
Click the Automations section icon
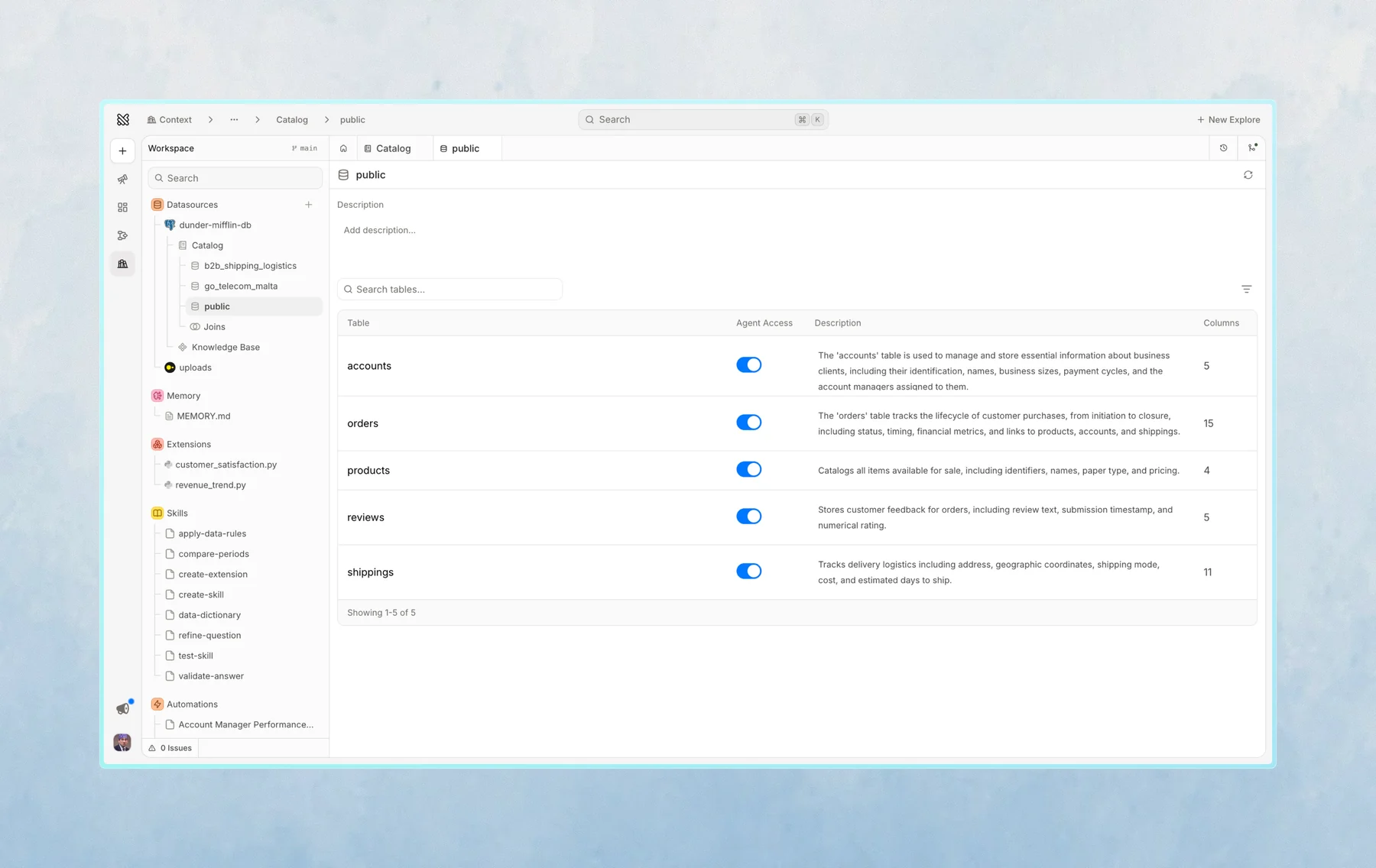[x=157, y=704]
